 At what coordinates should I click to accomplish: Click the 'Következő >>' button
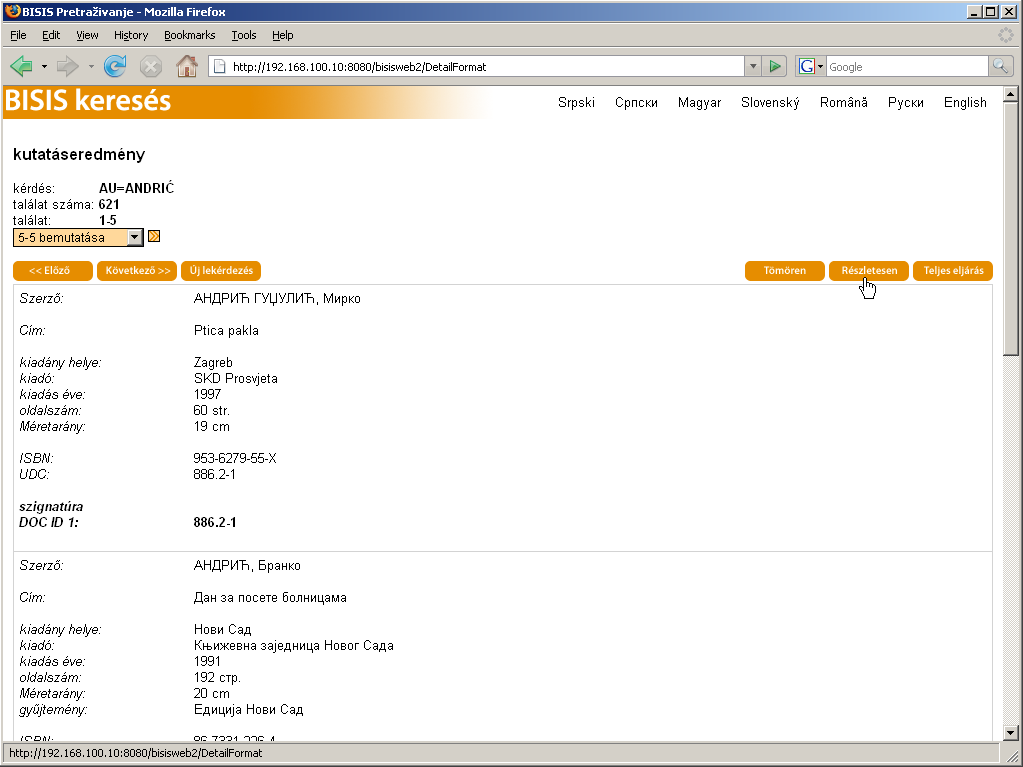[x=137, y=271]
